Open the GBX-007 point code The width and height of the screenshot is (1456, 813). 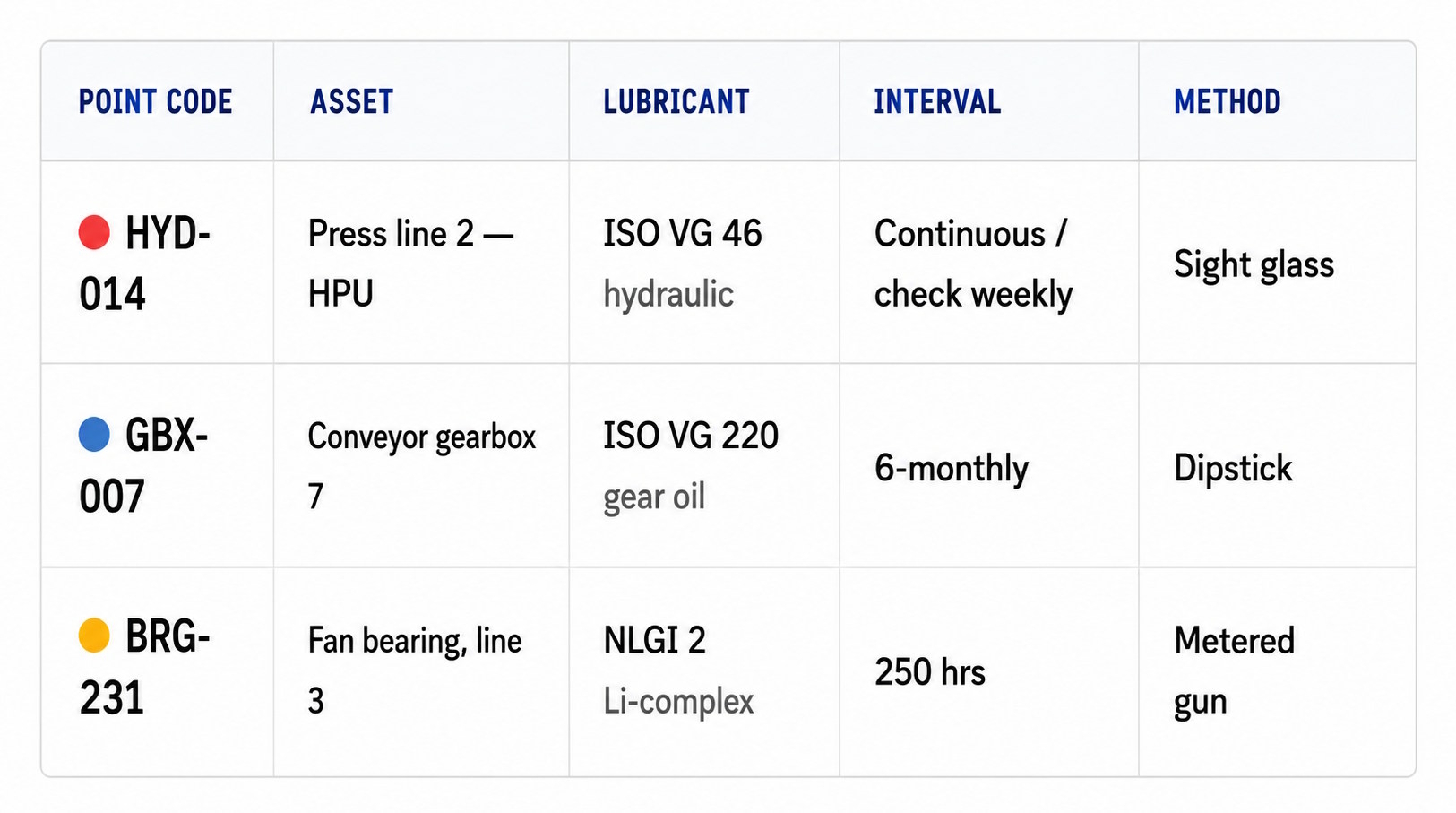click(x=143, y=466)
